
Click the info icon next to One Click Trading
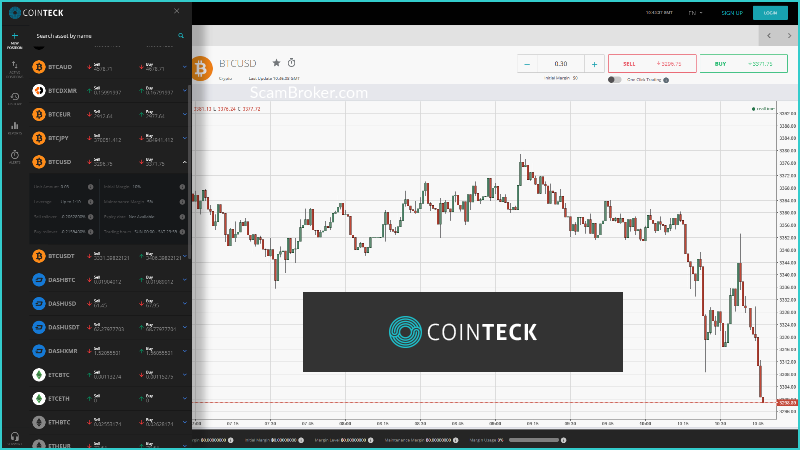666,80
